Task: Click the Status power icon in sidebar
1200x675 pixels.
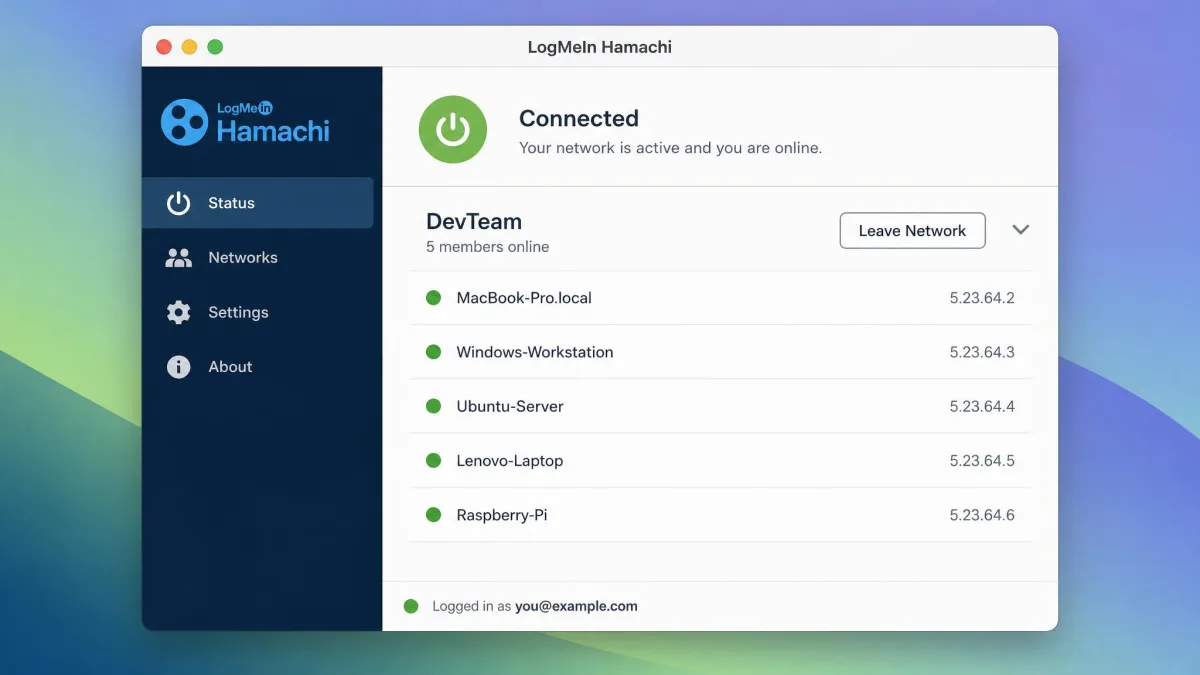Action: pyautogui.click(x=178, y=203)
